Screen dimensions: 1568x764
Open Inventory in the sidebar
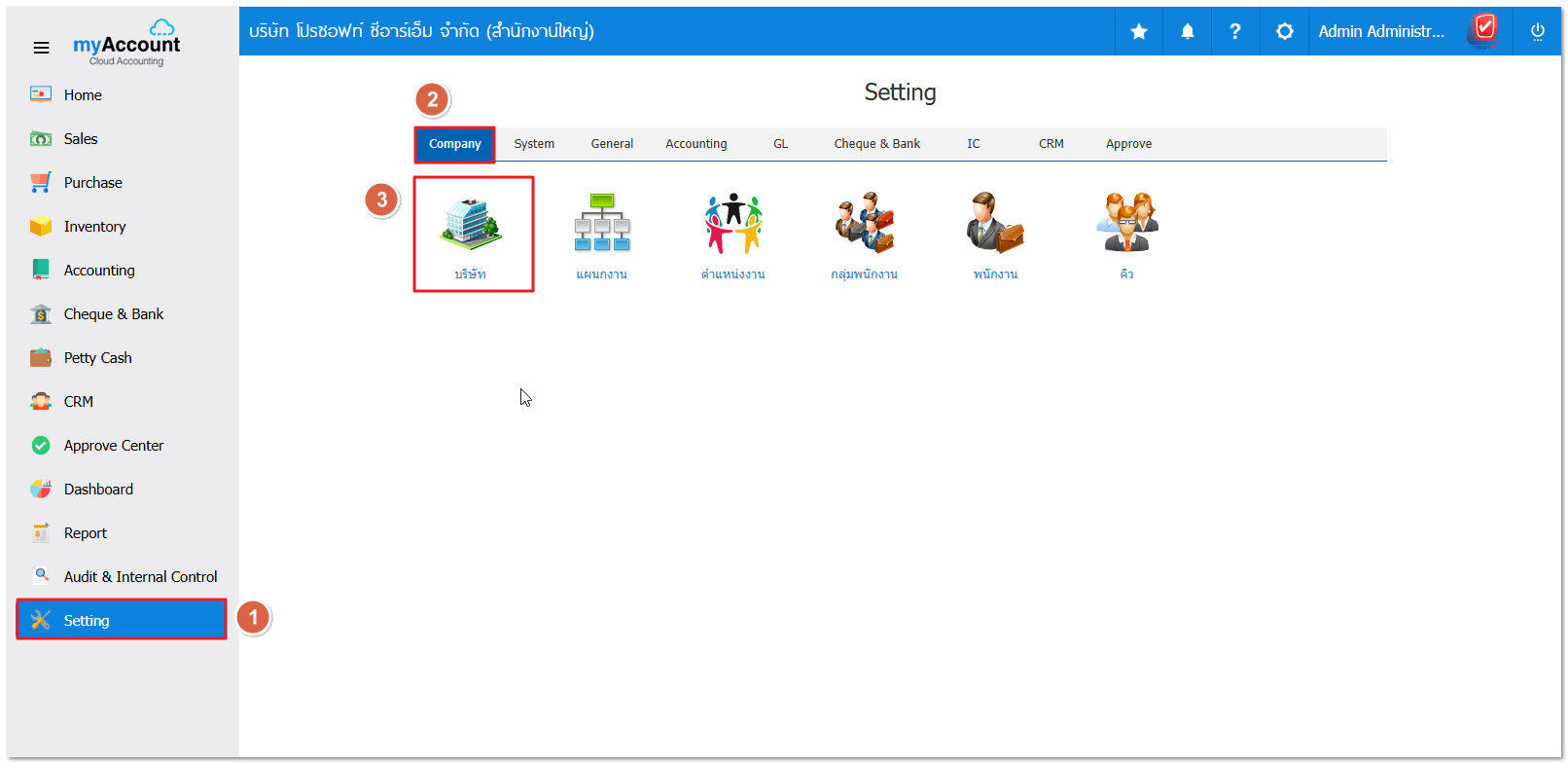pyautogui.click(x=94, y=227)
